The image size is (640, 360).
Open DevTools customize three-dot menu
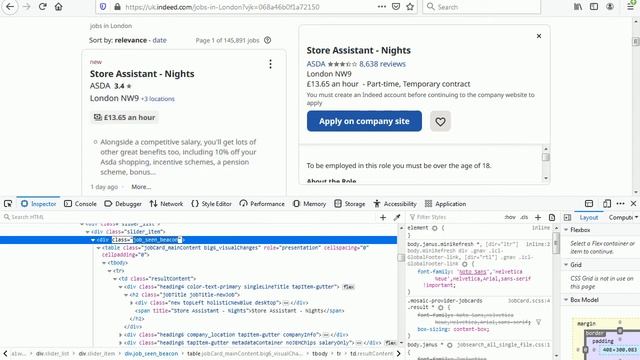pos(620,203)
